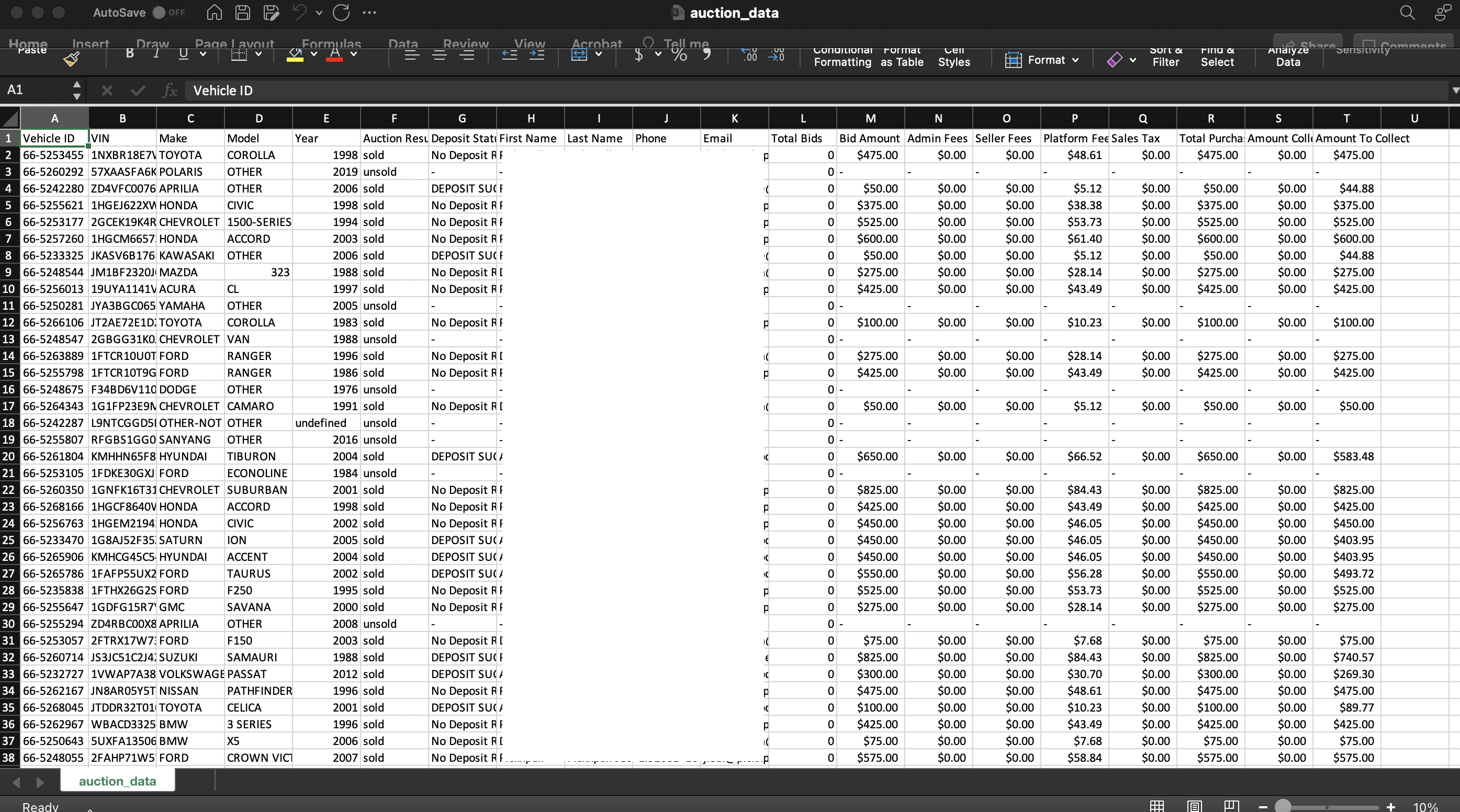Expand the fill color dropdown arrow

coord(313,54)
